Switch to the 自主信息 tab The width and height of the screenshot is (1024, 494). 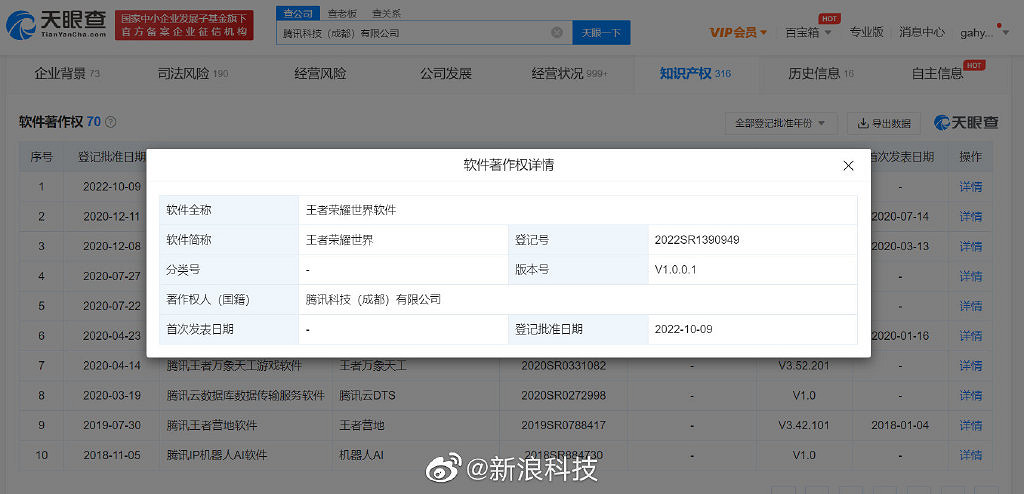tap(937, 74)
